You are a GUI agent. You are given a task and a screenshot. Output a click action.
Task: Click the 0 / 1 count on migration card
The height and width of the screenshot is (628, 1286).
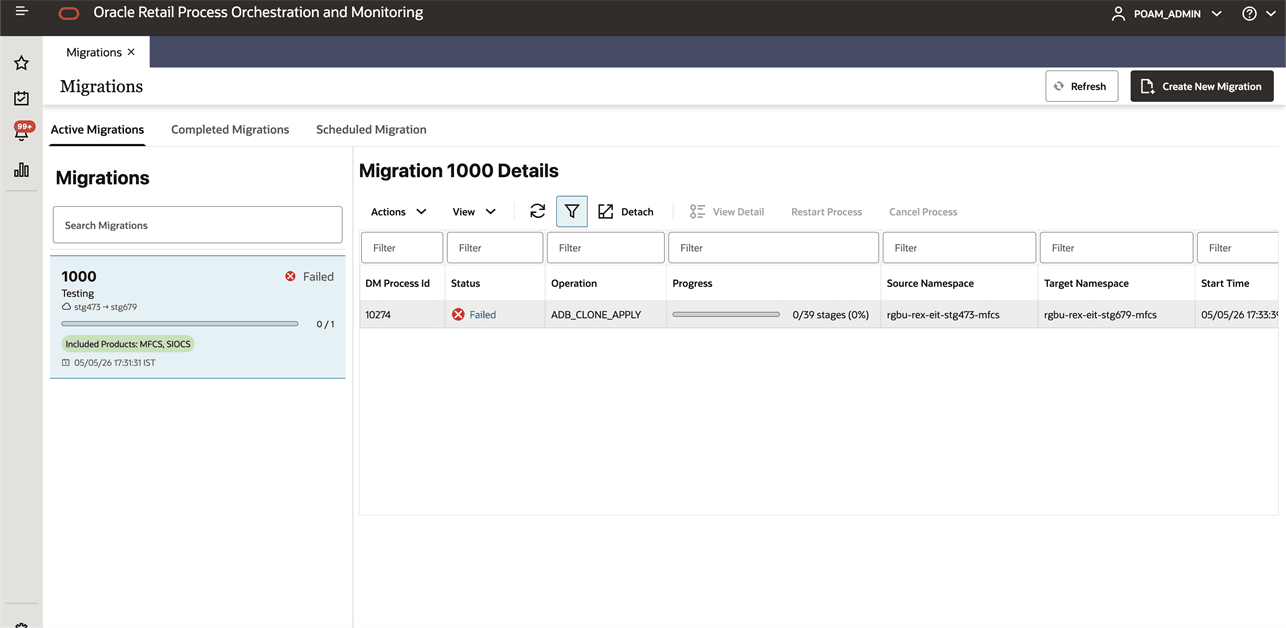(x=325, y=324)
